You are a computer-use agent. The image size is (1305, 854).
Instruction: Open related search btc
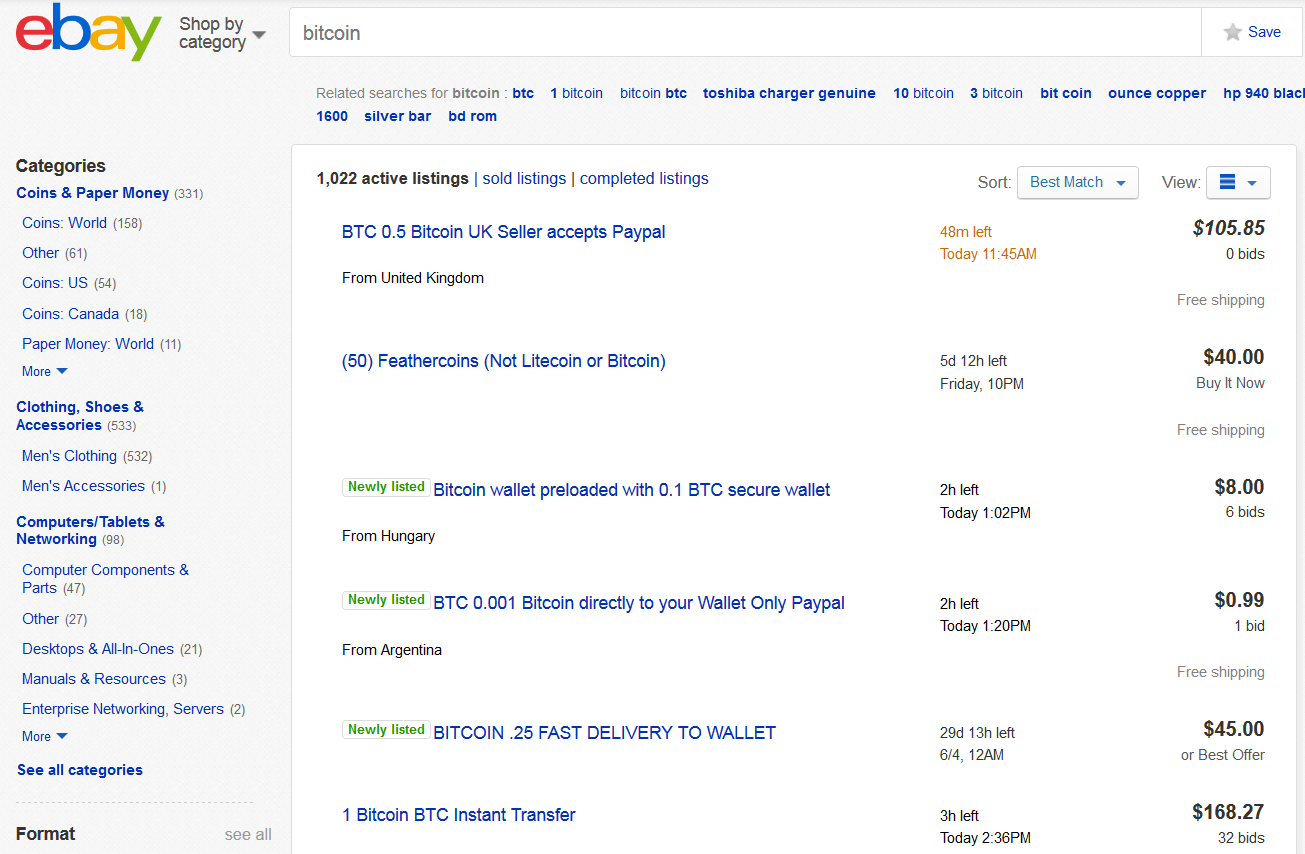pyautogui.click(x=524, y=93)
